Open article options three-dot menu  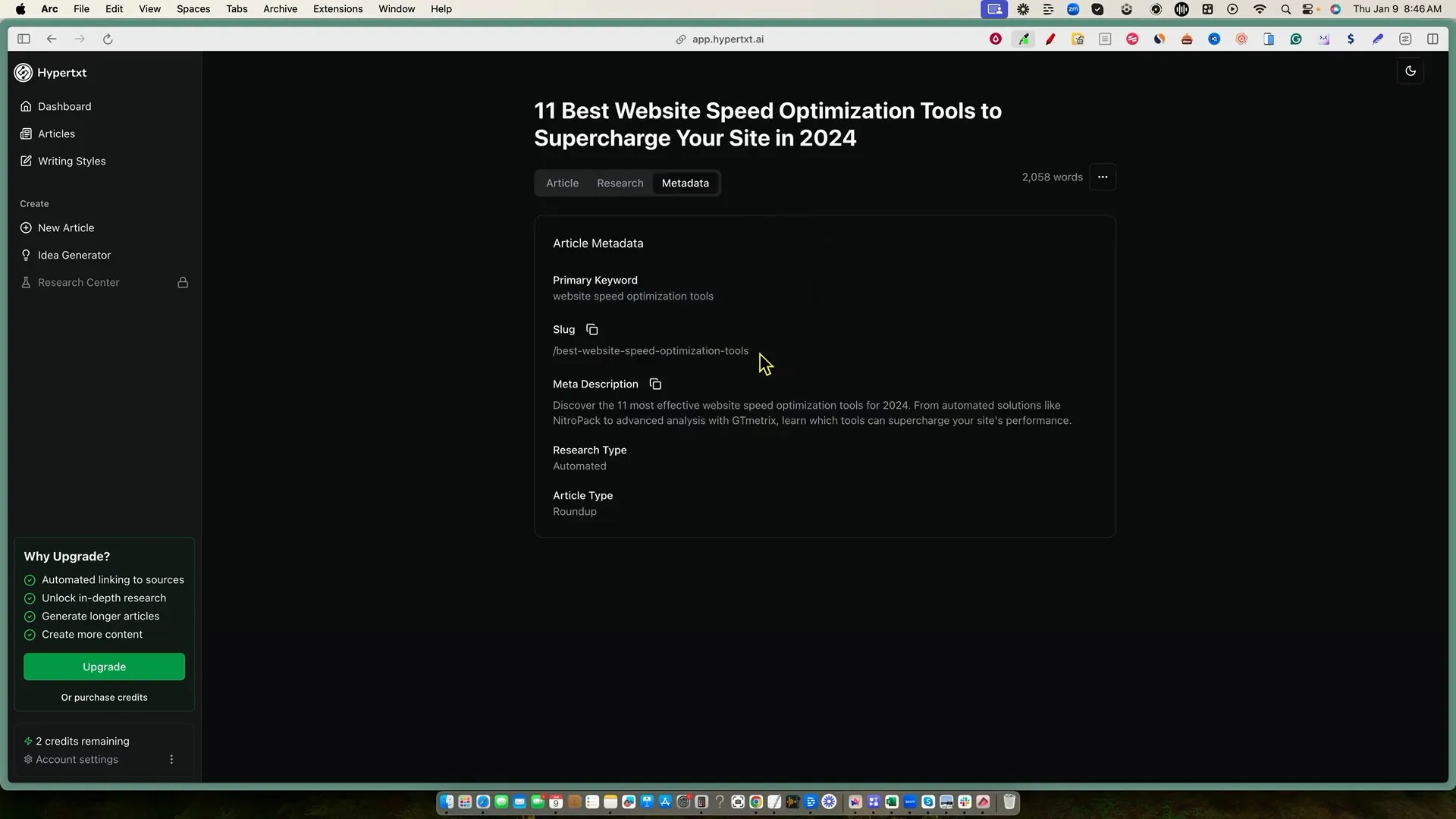tap(1103, 177)
